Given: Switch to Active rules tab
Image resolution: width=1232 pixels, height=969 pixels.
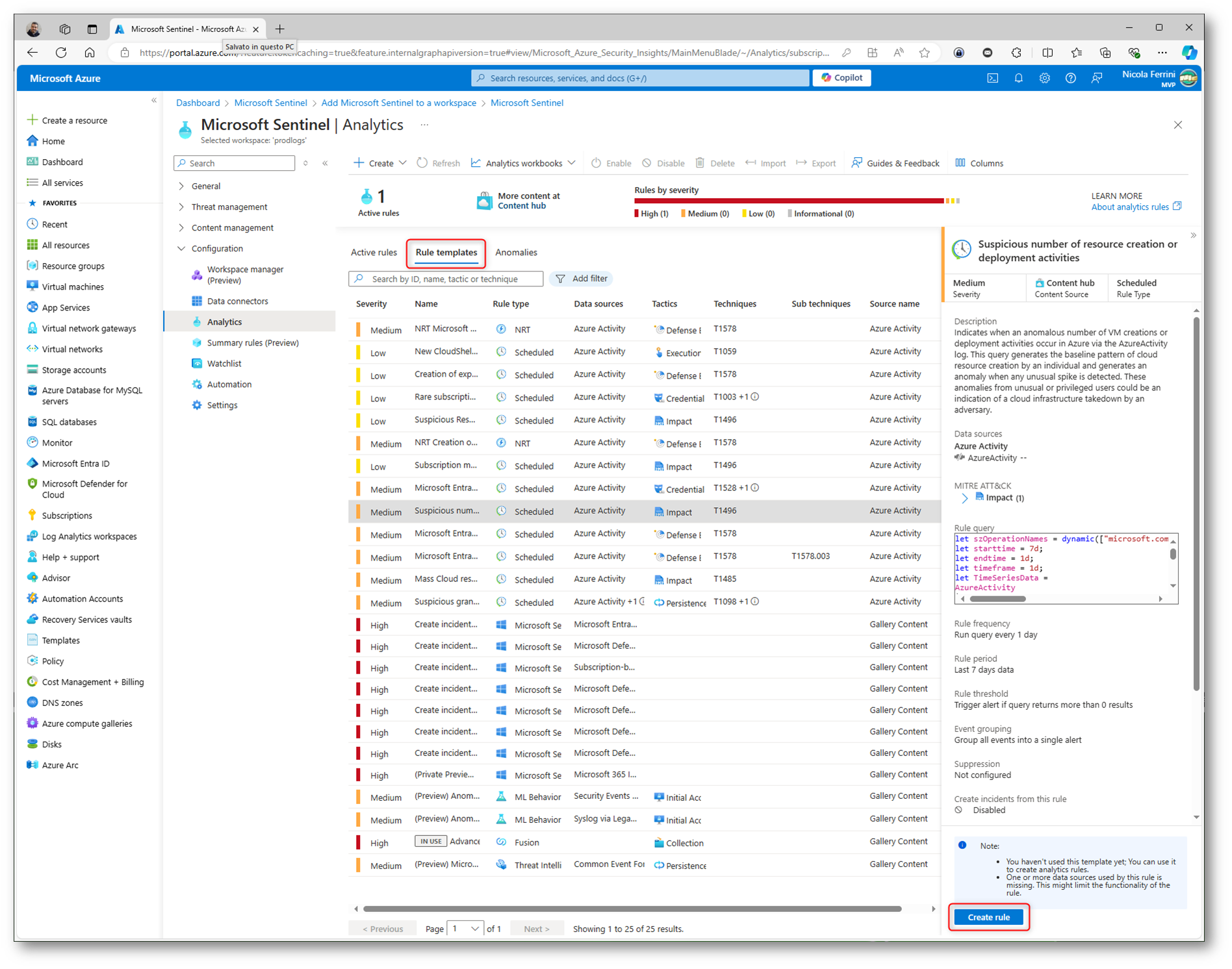Looking at the screenshot, I should tap(374, 252).
